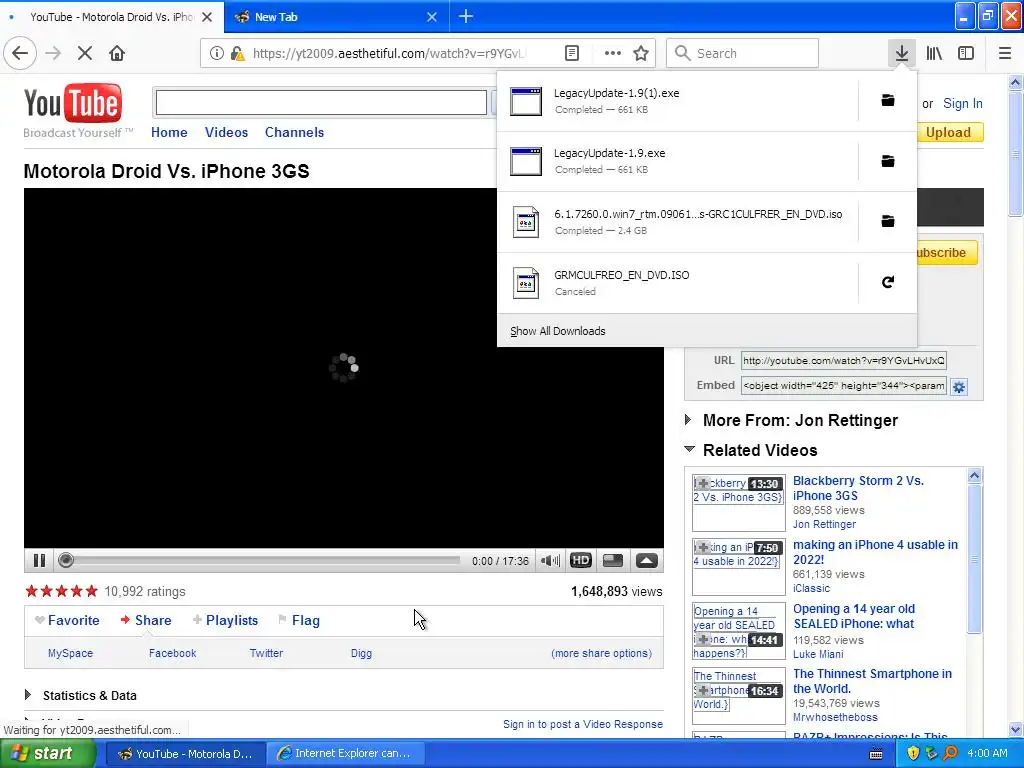1024x768 pixels.
Task: Open 'The Thinnest Smartphone in the World' video
Action: pos(872,681)
